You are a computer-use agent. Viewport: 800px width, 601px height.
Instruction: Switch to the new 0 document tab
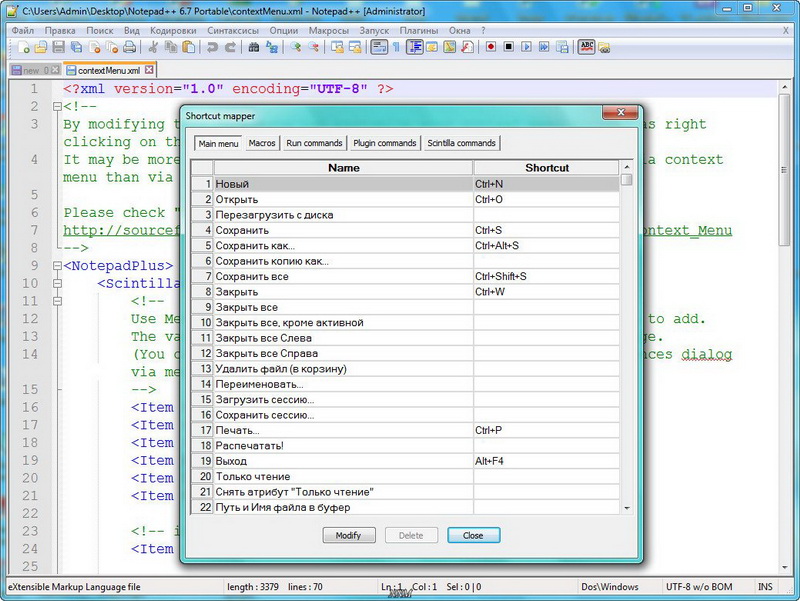[35, 70]
